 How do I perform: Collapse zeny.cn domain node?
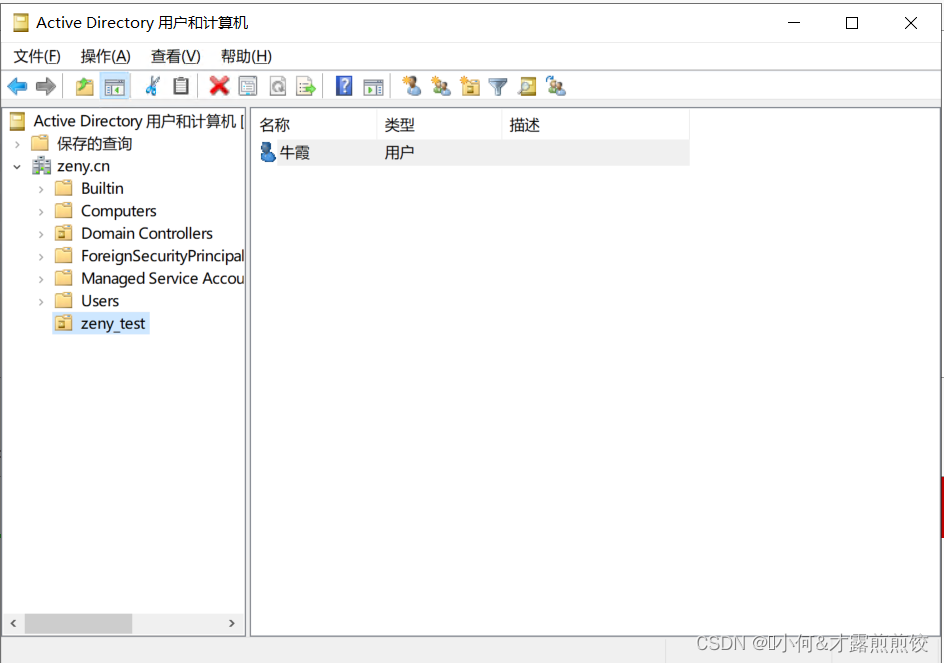pyautogui.click(x=17, y=167)
